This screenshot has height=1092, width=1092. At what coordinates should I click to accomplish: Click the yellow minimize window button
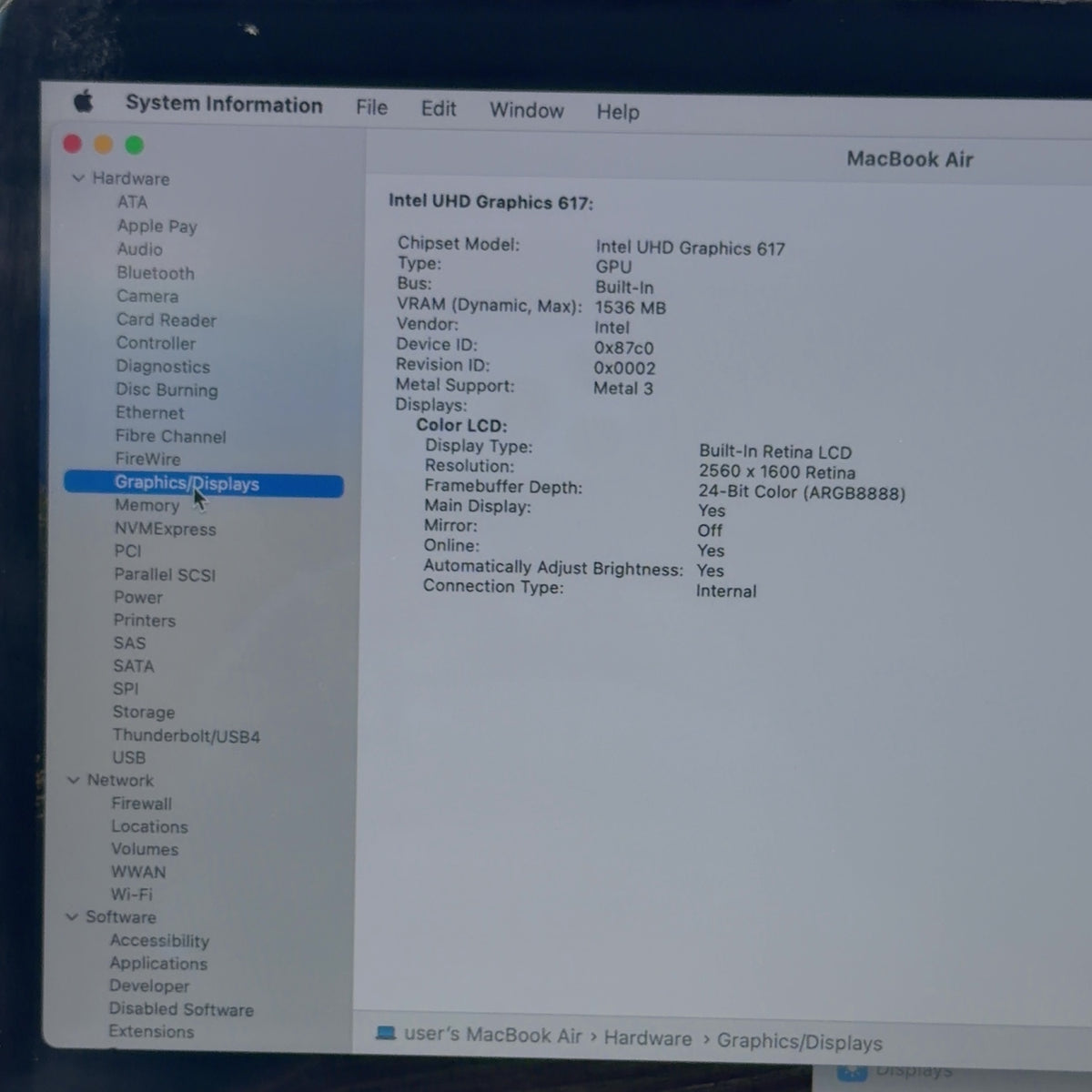tap(103, 144)
